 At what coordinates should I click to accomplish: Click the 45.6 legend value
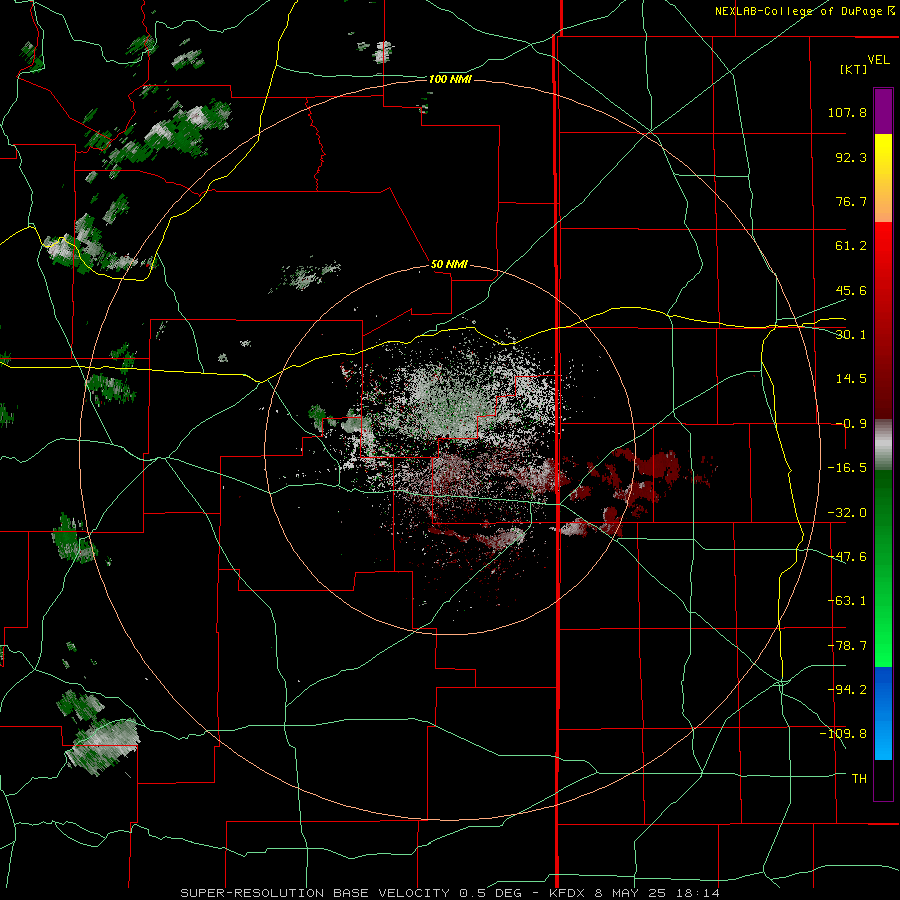tap(851, 290)
